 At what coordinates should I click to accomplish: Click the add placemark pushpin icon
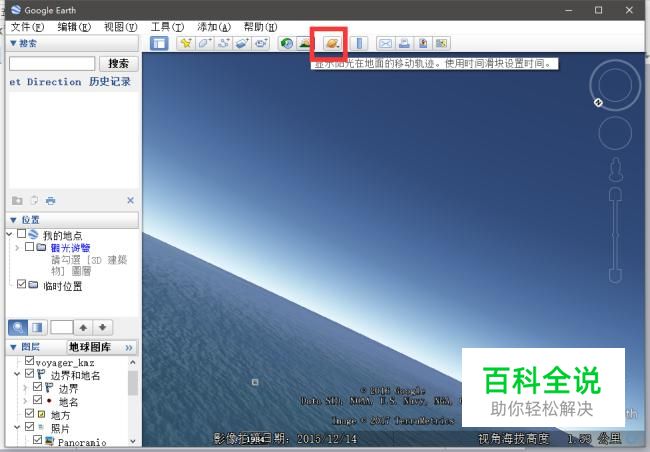pos(185,43)
